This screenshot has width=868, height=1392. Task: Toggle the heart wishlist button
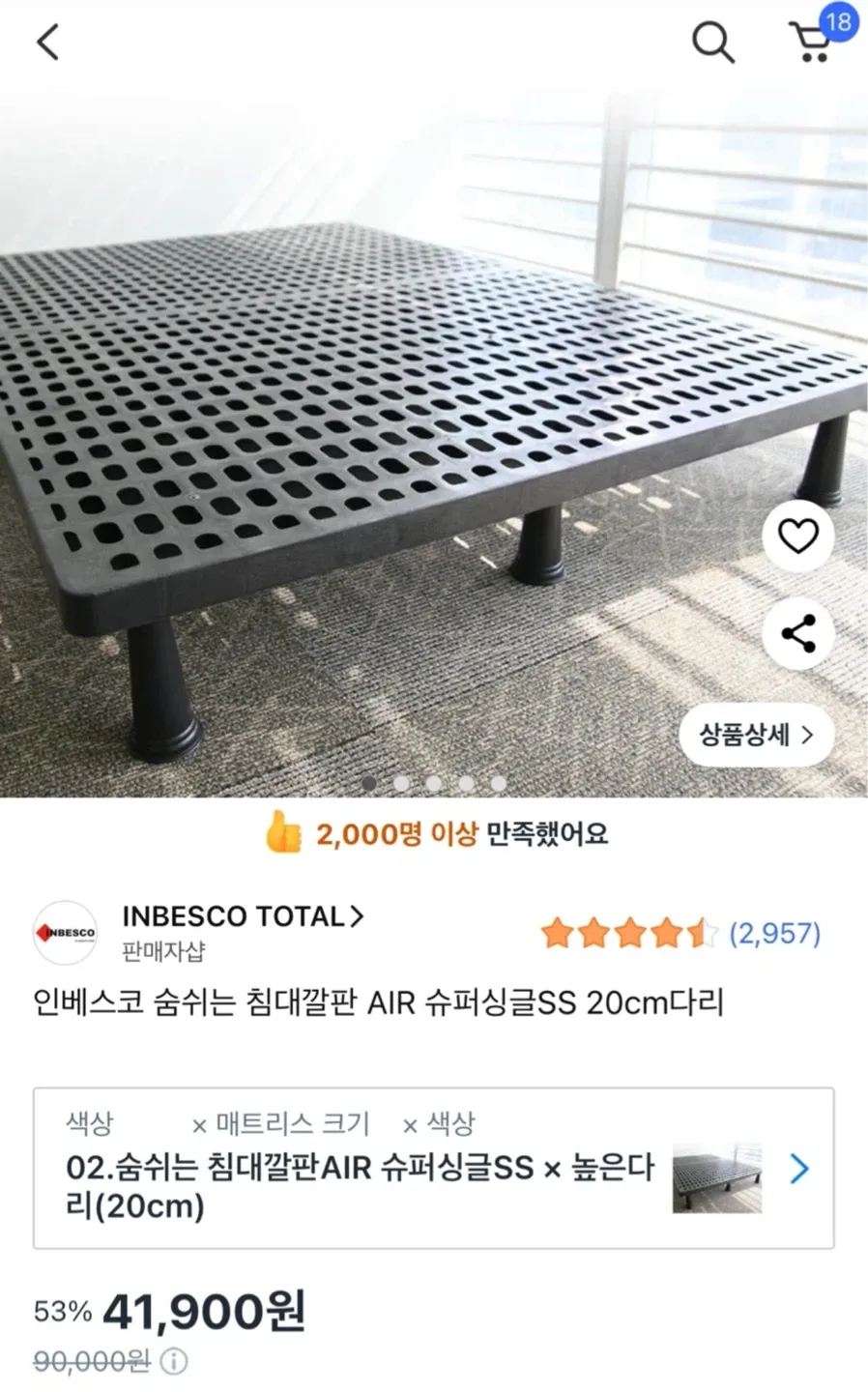(798, 536)
